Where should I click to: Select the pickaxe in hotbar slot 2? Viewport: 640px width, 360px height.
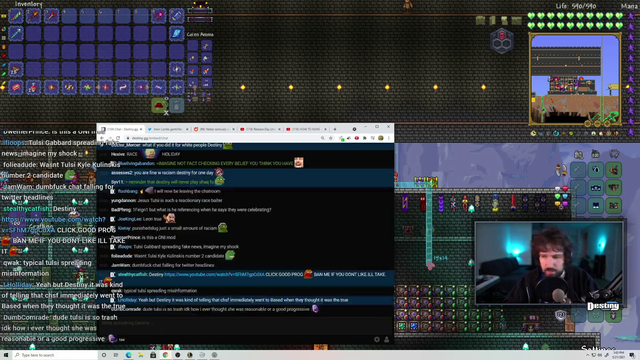[x=33, y=16]
